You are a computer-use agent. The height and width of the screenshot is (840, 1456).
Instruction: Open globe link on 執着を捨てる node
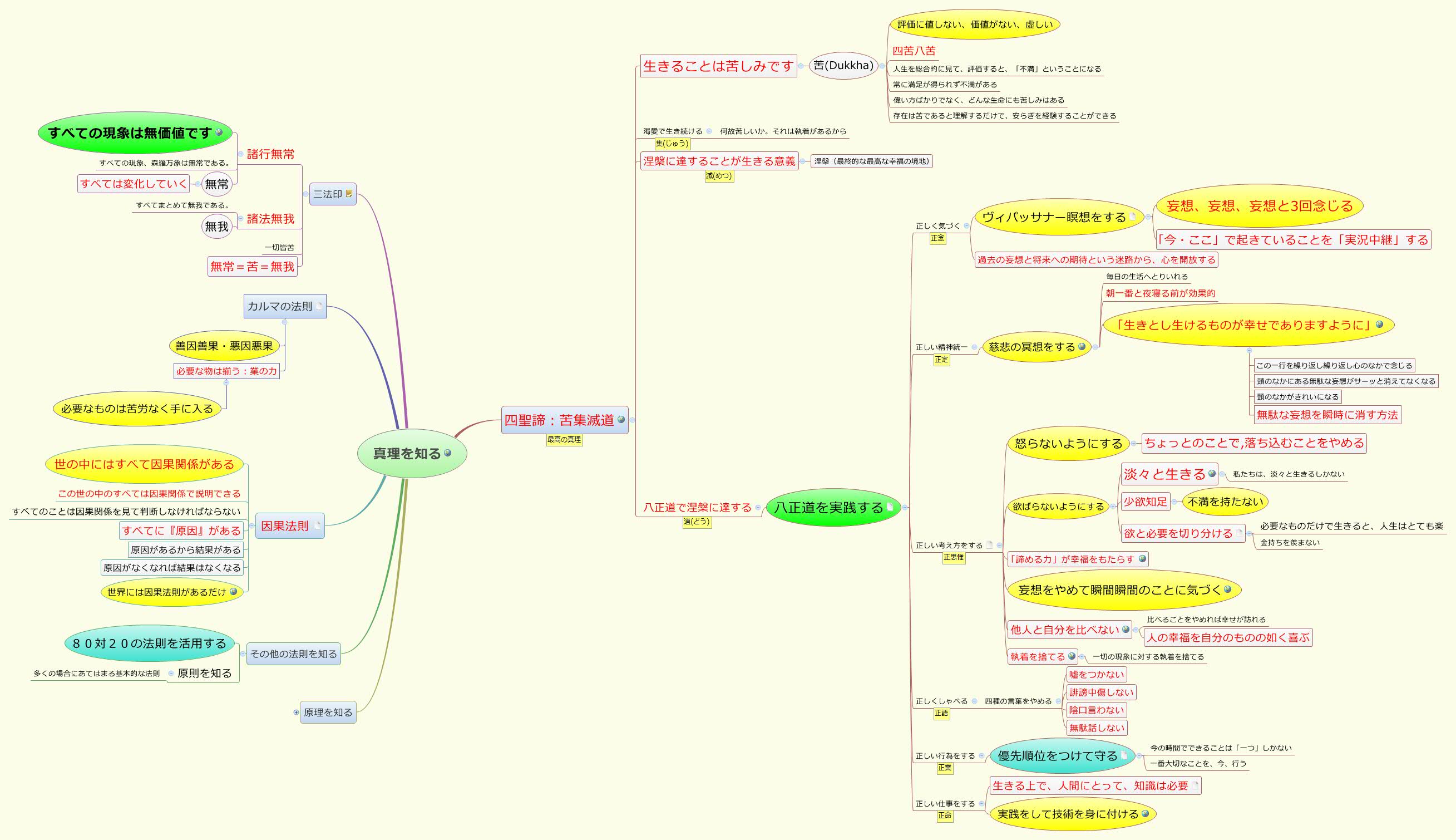(1072, 656)
